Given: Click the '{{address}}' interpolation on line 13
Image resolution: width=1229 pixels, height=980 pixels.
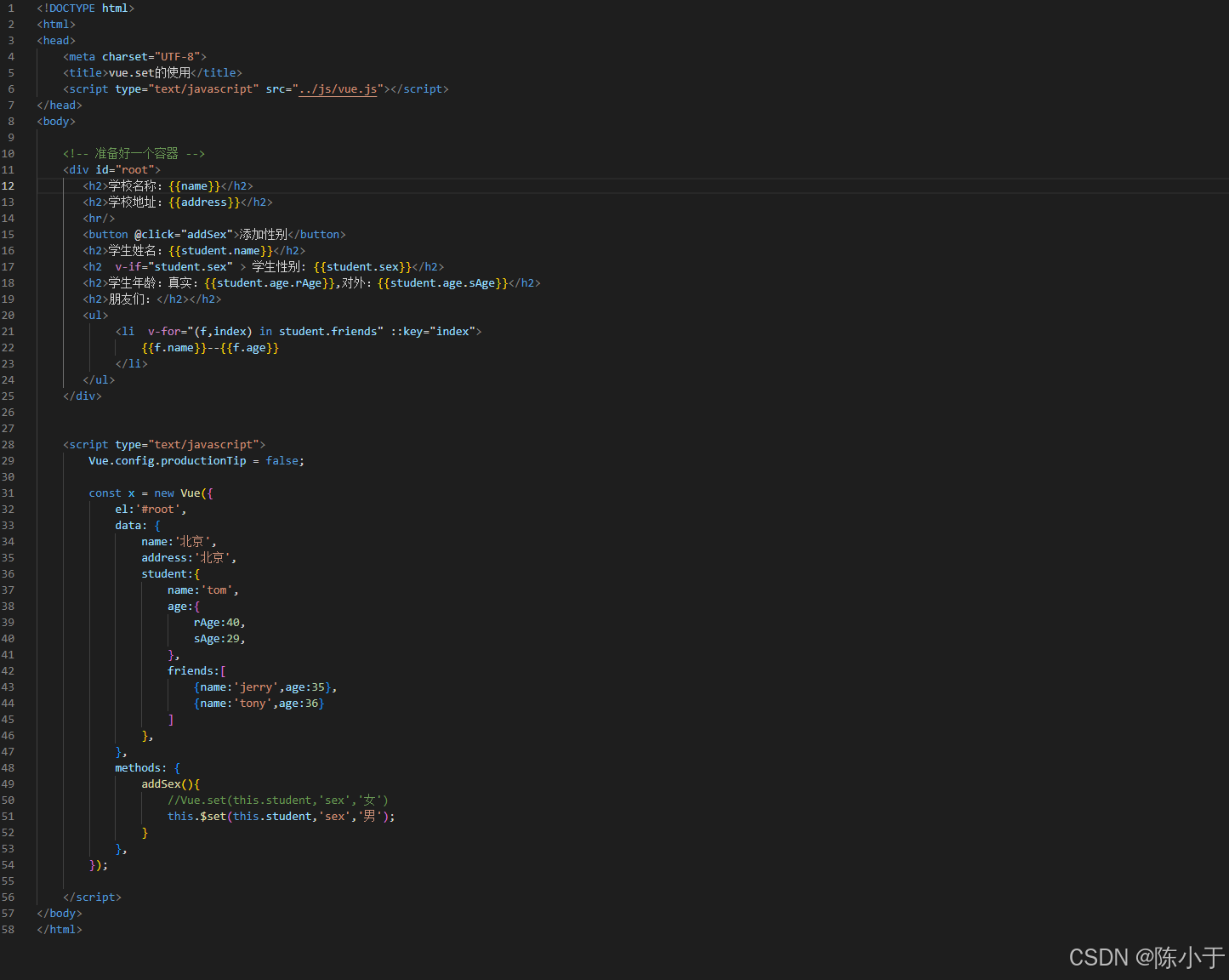Looking at the screenshot, I should [x=204, y=202].
